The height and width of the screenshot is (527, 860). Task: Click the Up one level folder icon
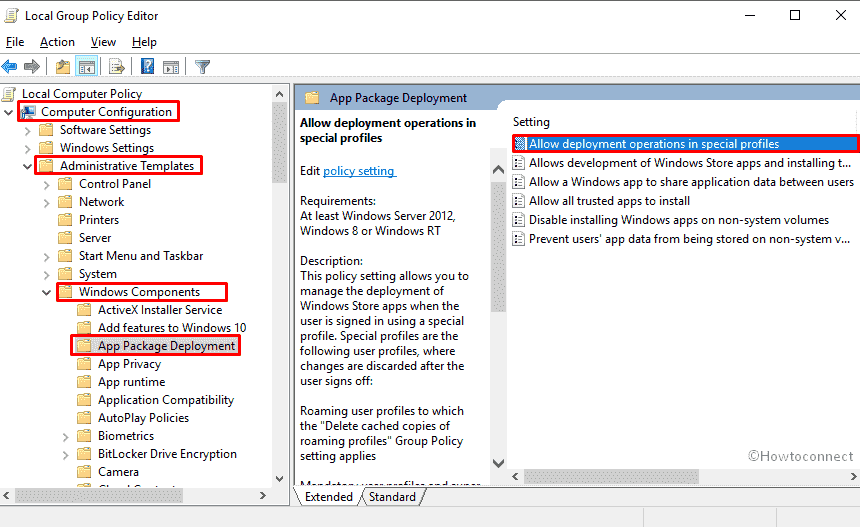[x=63, y=67]
